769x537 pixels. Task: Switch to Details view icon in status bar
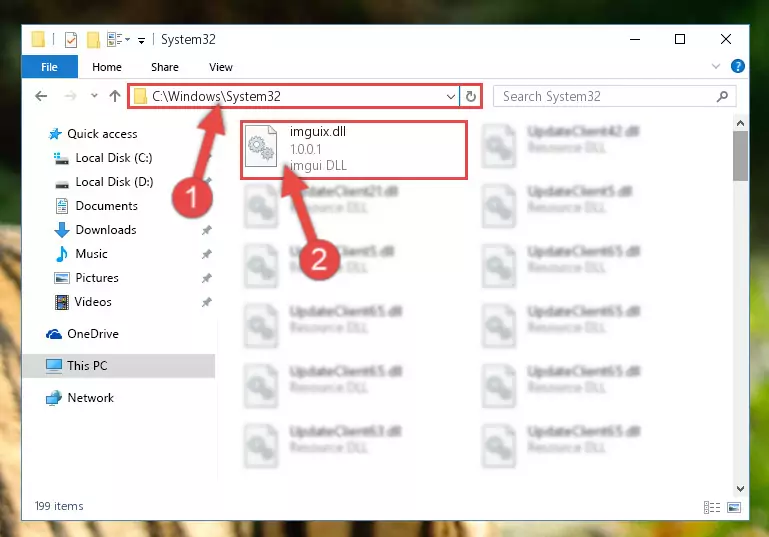(x=712, y=508)
